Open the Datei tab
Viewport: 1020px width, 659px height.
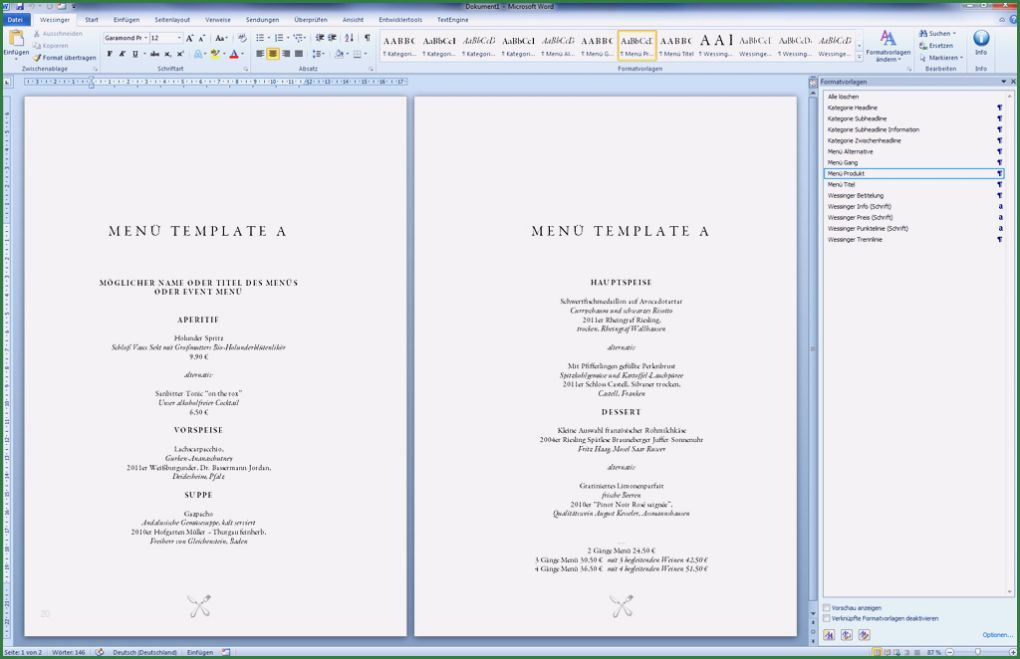17,19
